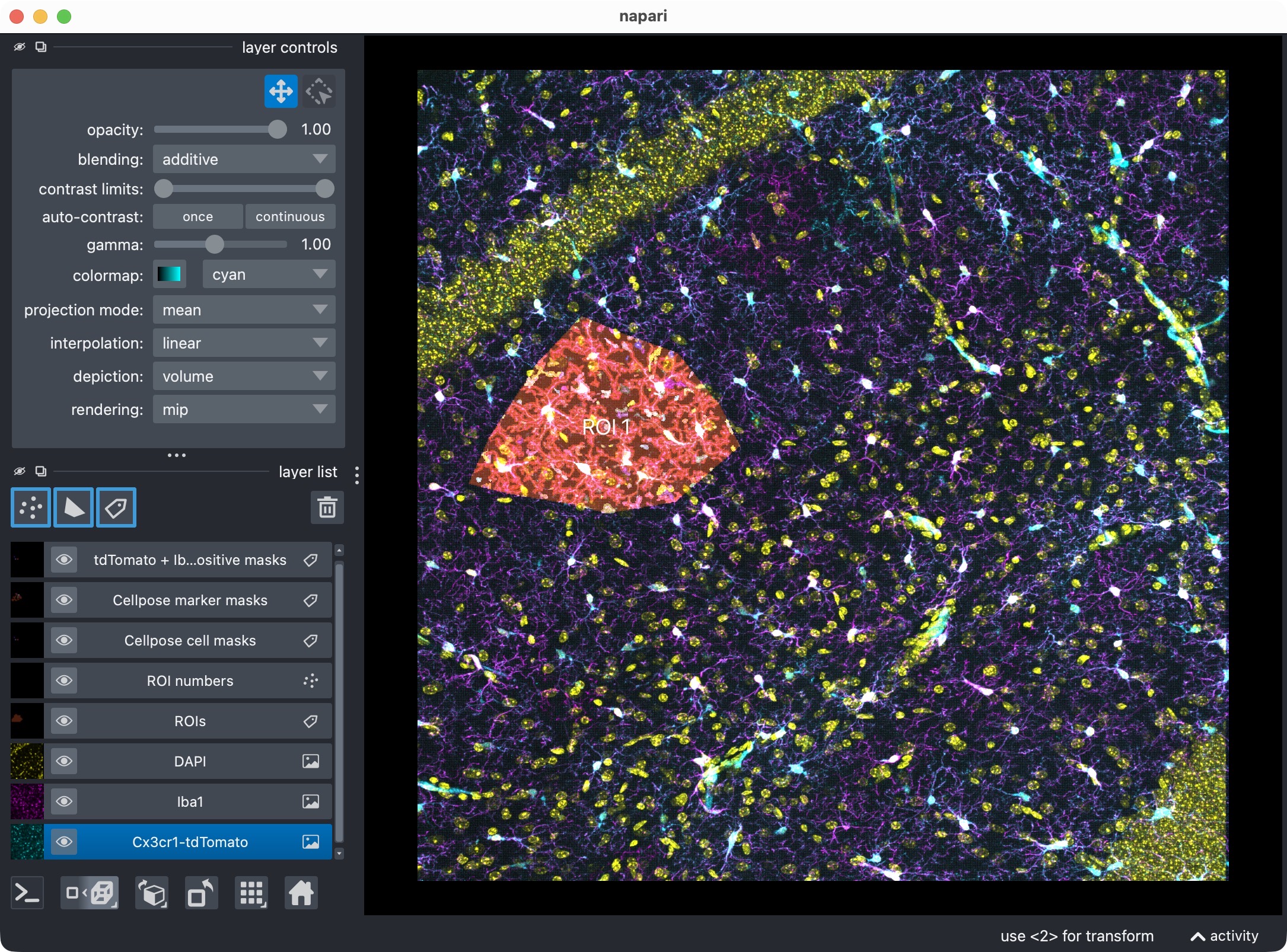
Task: Float the layer controls panel
Action: pyautogui.click(x=41, y=47)
